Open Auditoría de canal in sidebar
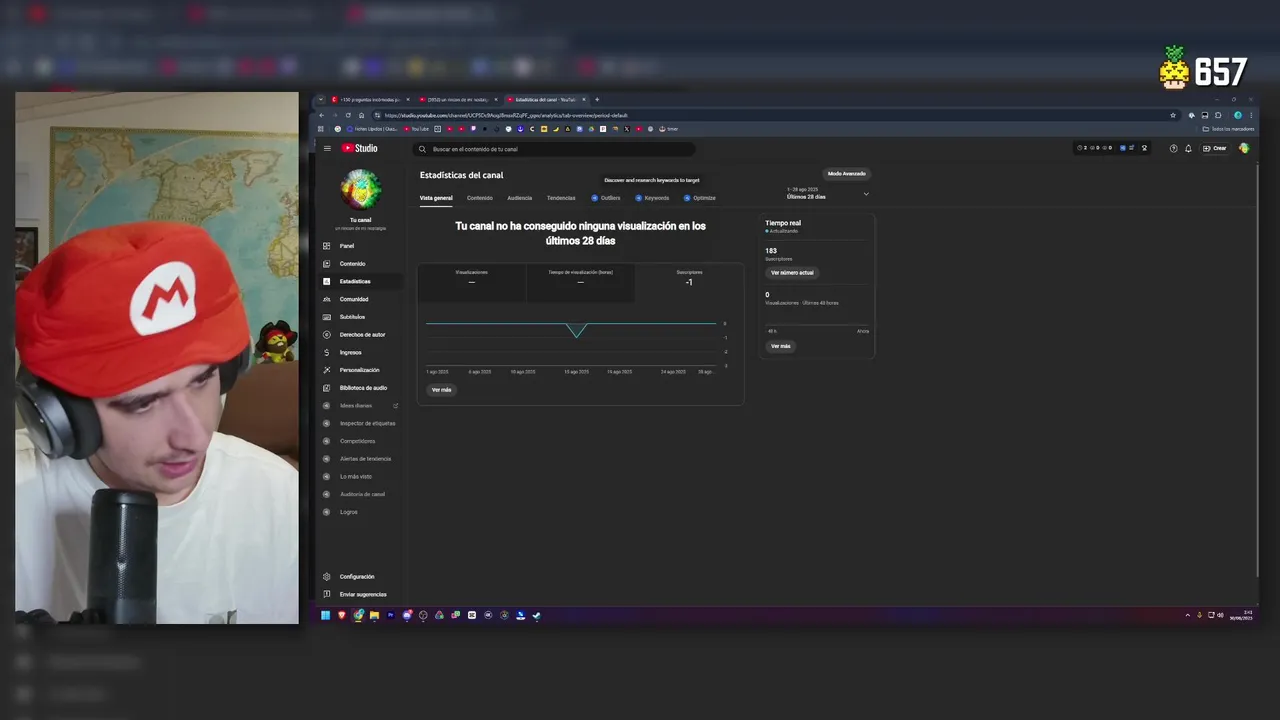 tap(362, 494)
